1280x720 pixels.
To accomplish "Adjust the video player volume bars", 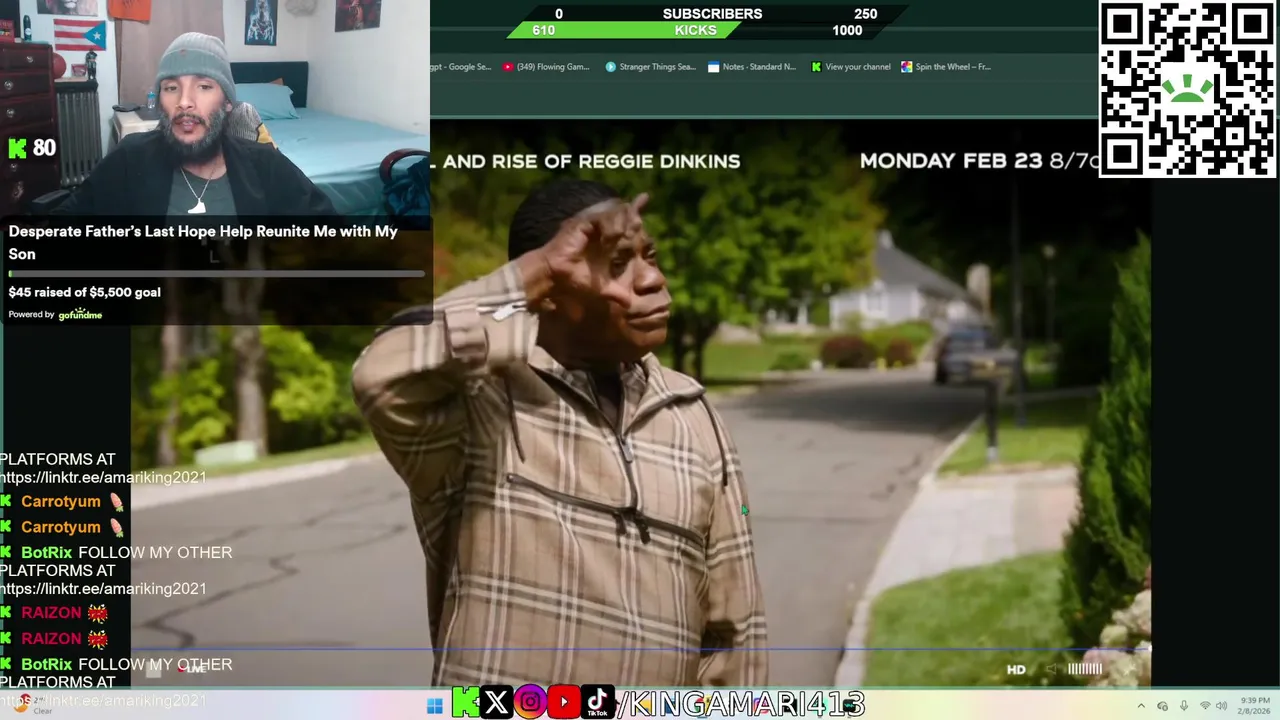I will [1085, 669].
